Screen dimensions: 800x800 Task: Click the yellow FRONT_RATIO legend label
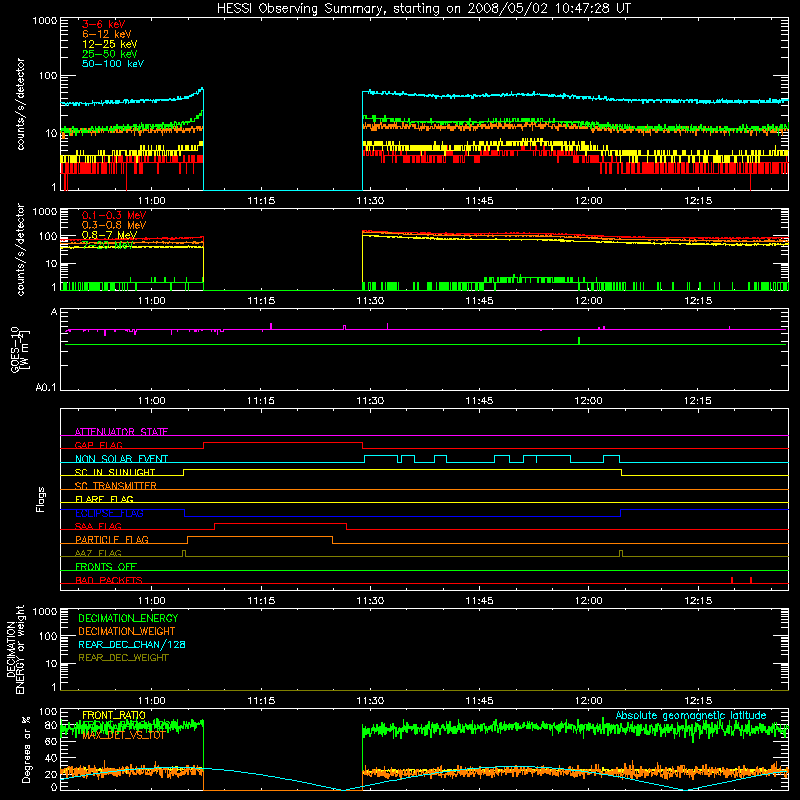114,715
